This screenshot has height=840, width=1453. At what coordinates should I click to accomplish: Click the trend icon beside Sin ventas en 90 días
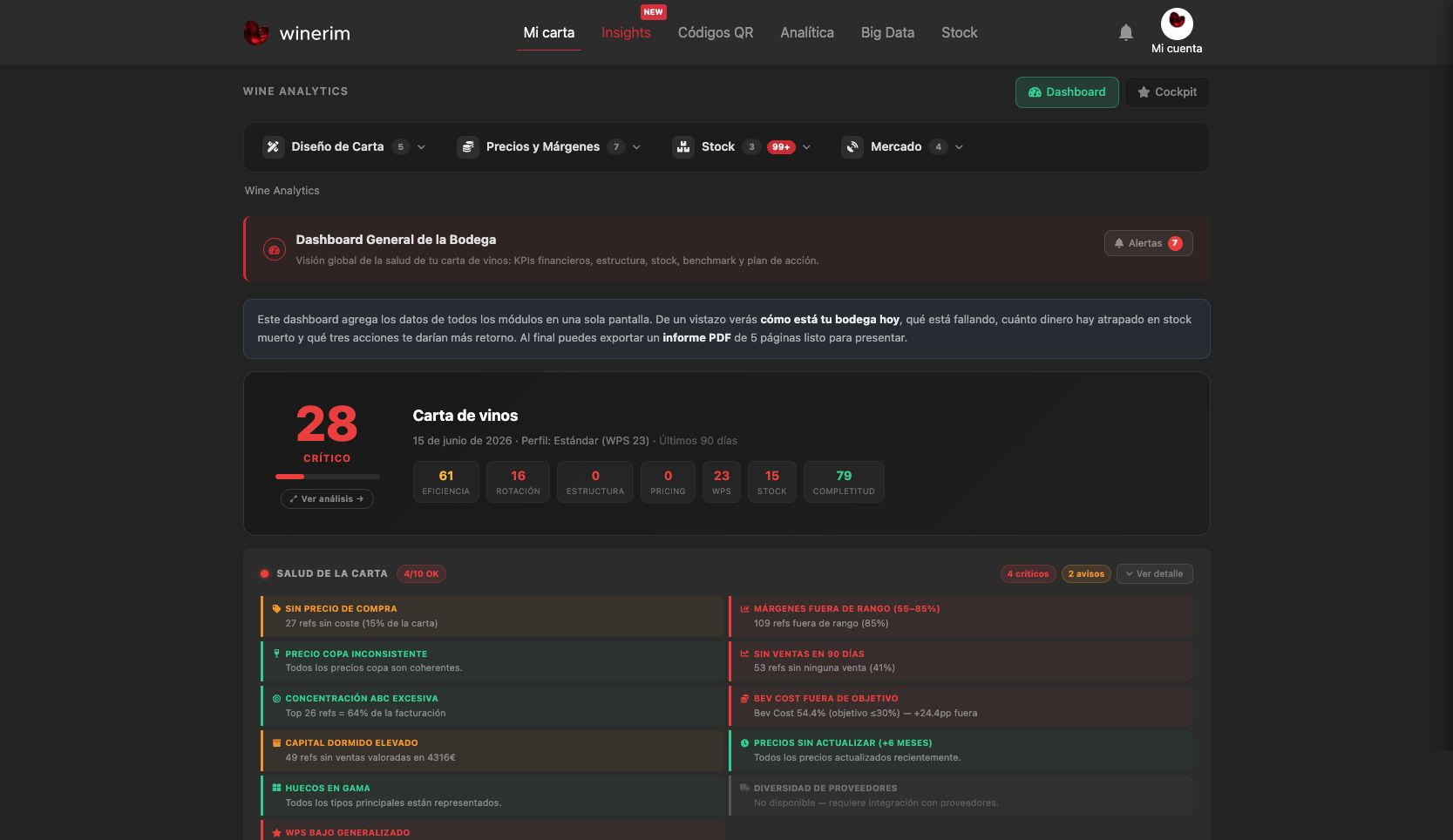point(744,654)
